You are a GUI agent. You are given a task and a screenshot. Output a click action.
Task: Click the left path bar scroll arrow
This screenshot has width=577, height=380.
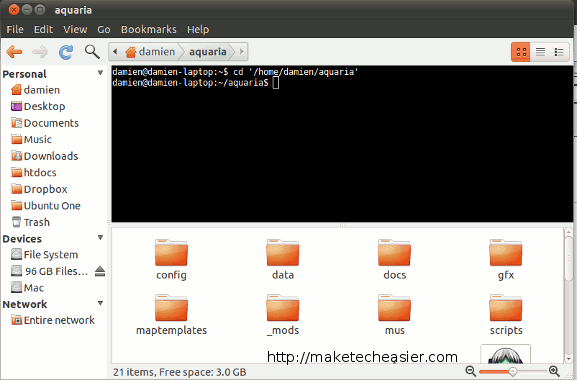pos(115,52)
